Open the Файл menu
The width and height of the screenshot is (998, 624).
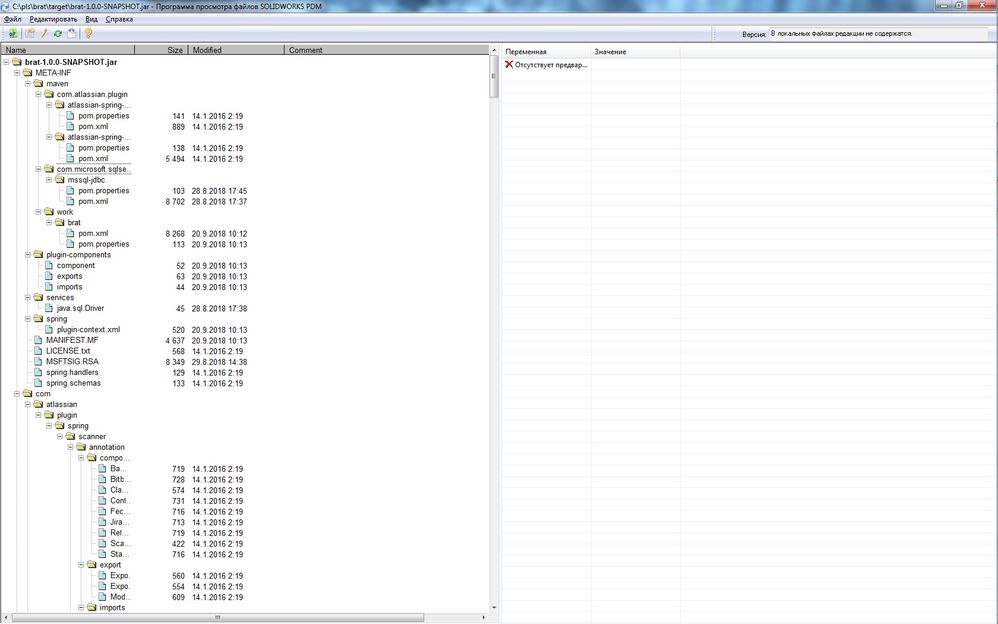point(13,19)
